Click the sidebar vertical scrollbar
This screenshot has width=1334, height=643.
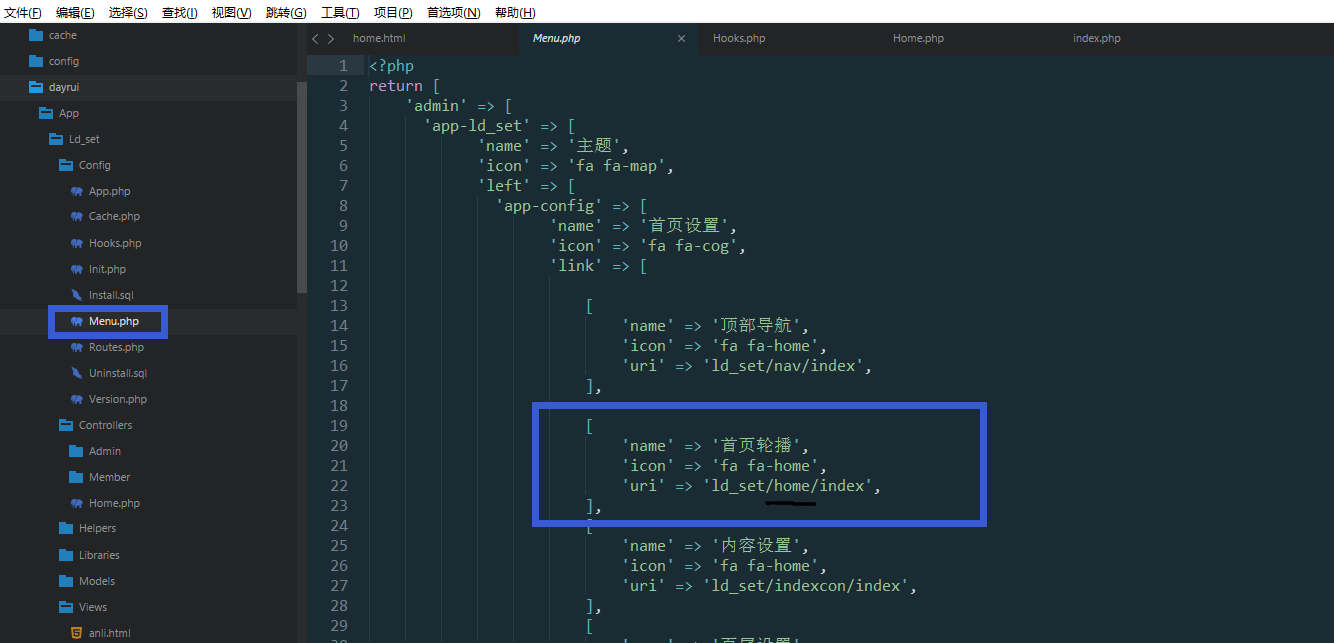point(302,187)
